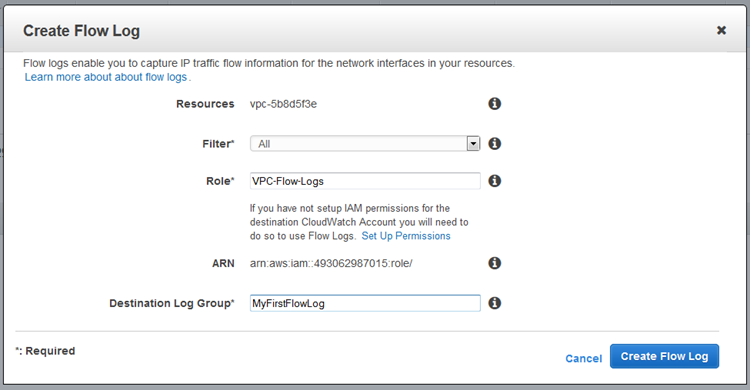Focus the Role field containing VPC-Flow-Logs
This screenshot has height=390, width=750.
click(365, 181)
